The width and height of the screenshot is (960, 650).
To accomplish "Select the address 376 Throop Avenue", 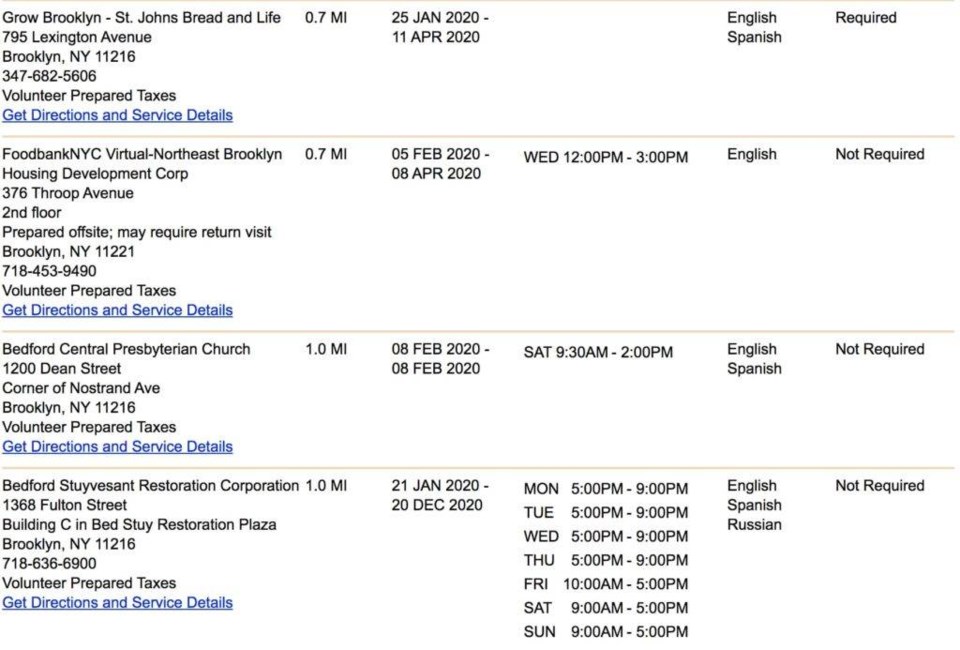I will click(68, 193).
